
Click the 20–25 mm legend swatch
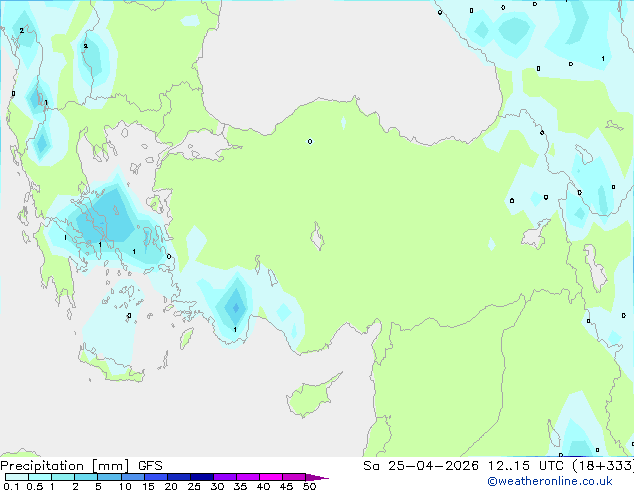coord(179,477)
